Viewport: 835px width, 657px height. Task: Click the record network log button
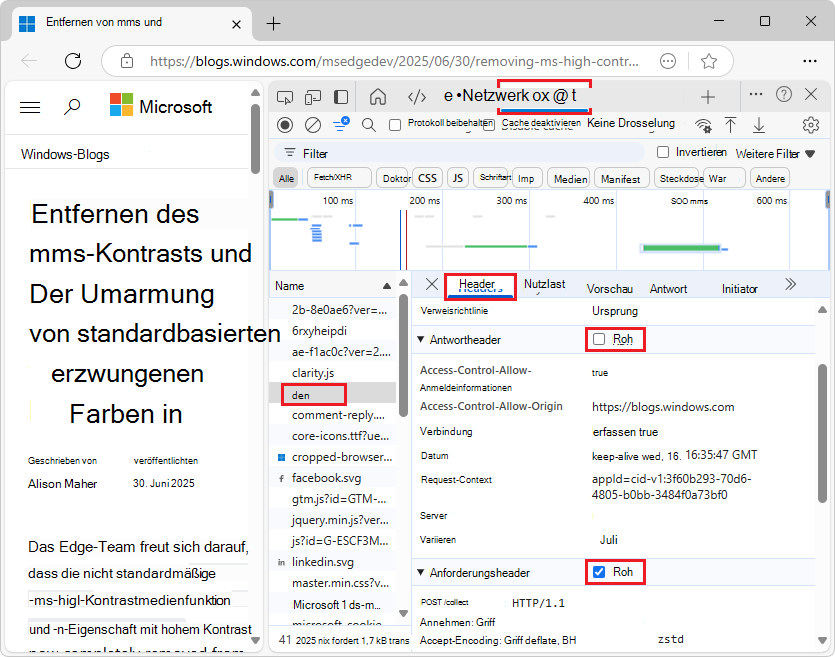tap(285, 125)
